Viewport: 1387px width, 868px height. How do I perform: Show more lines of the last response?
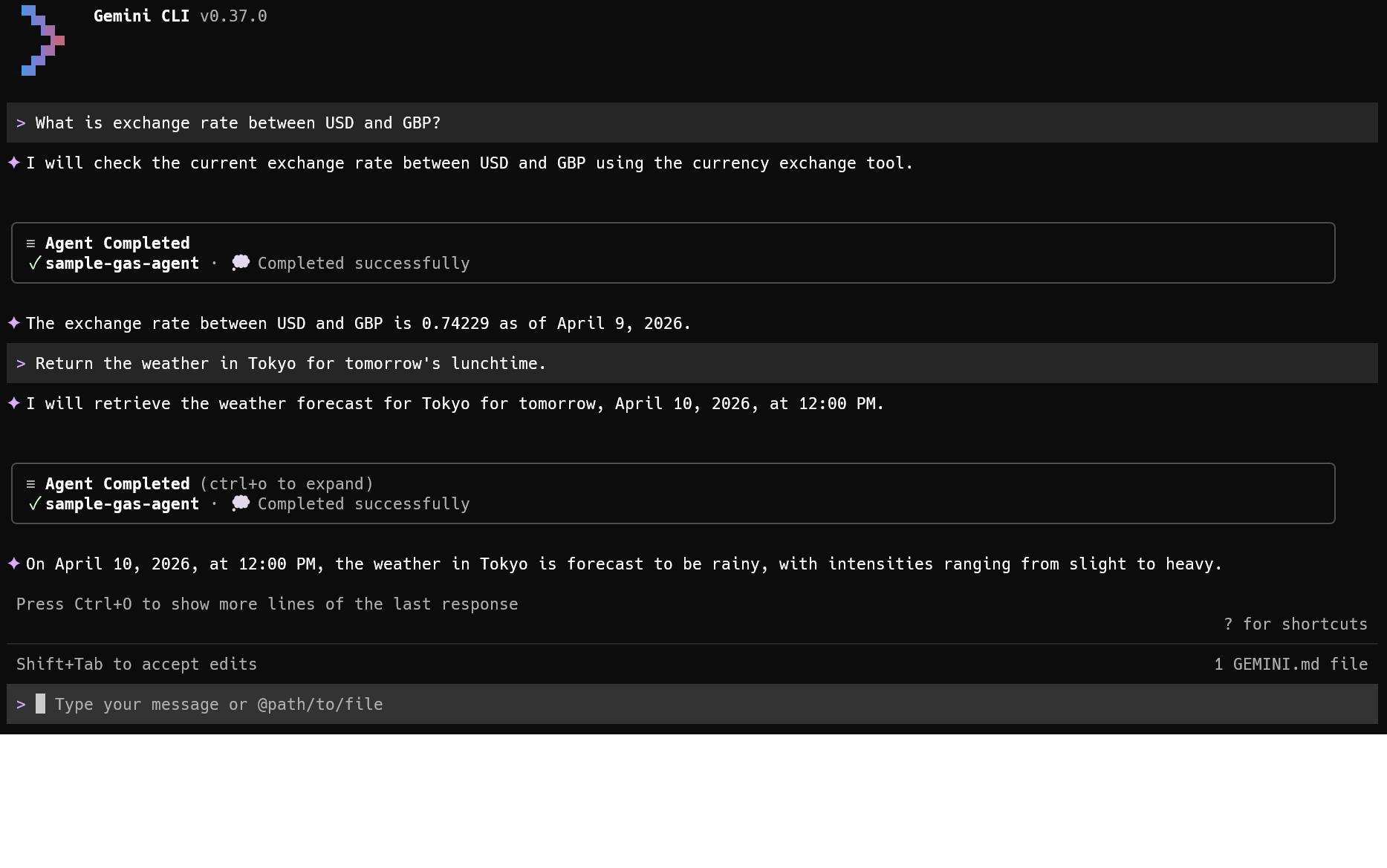pos(267,604)
